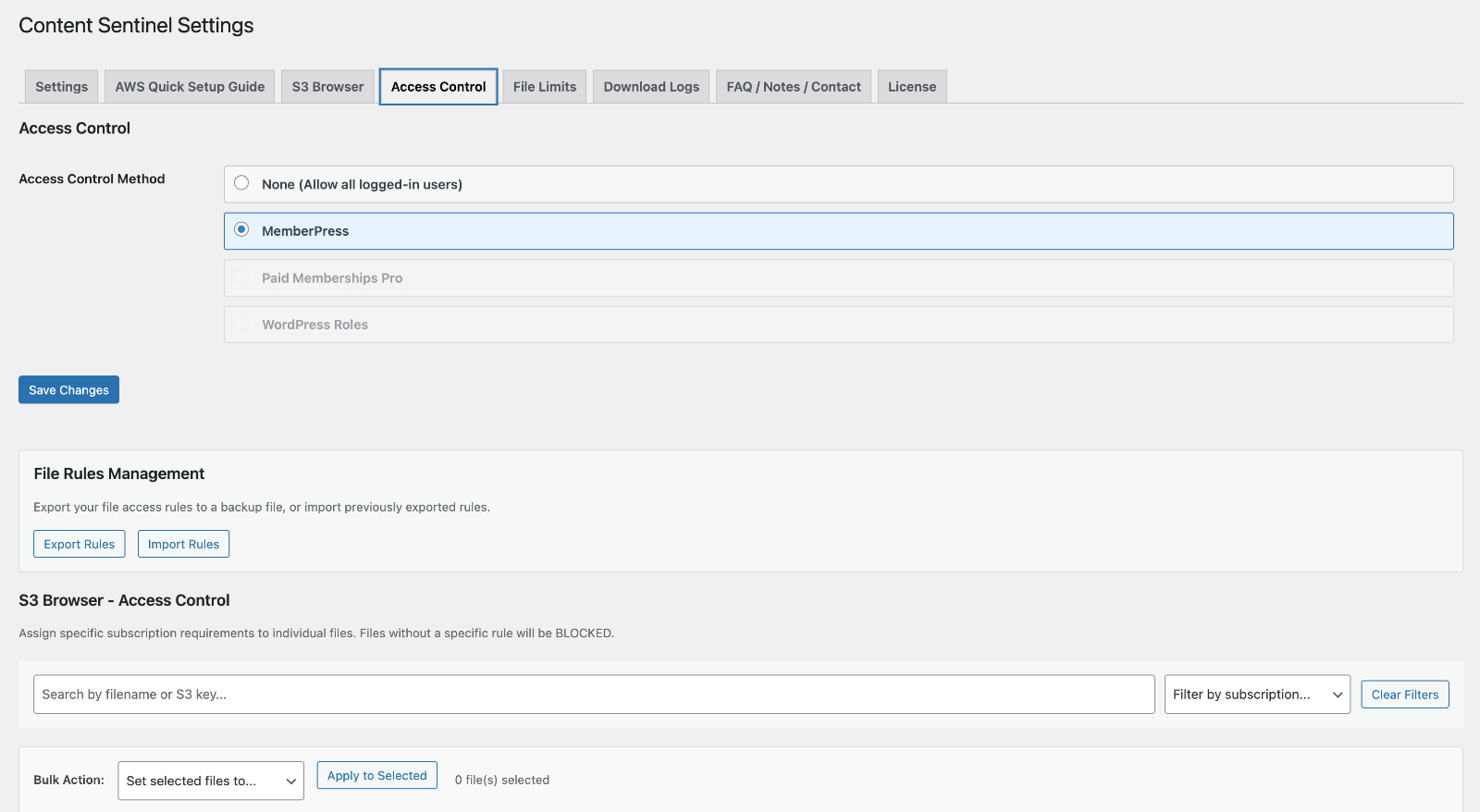Image resolution: width=1480 pixels, height=812 pixels.
Task: Open the FAQ / Notes / Contact tab
Action: (793, 87)
